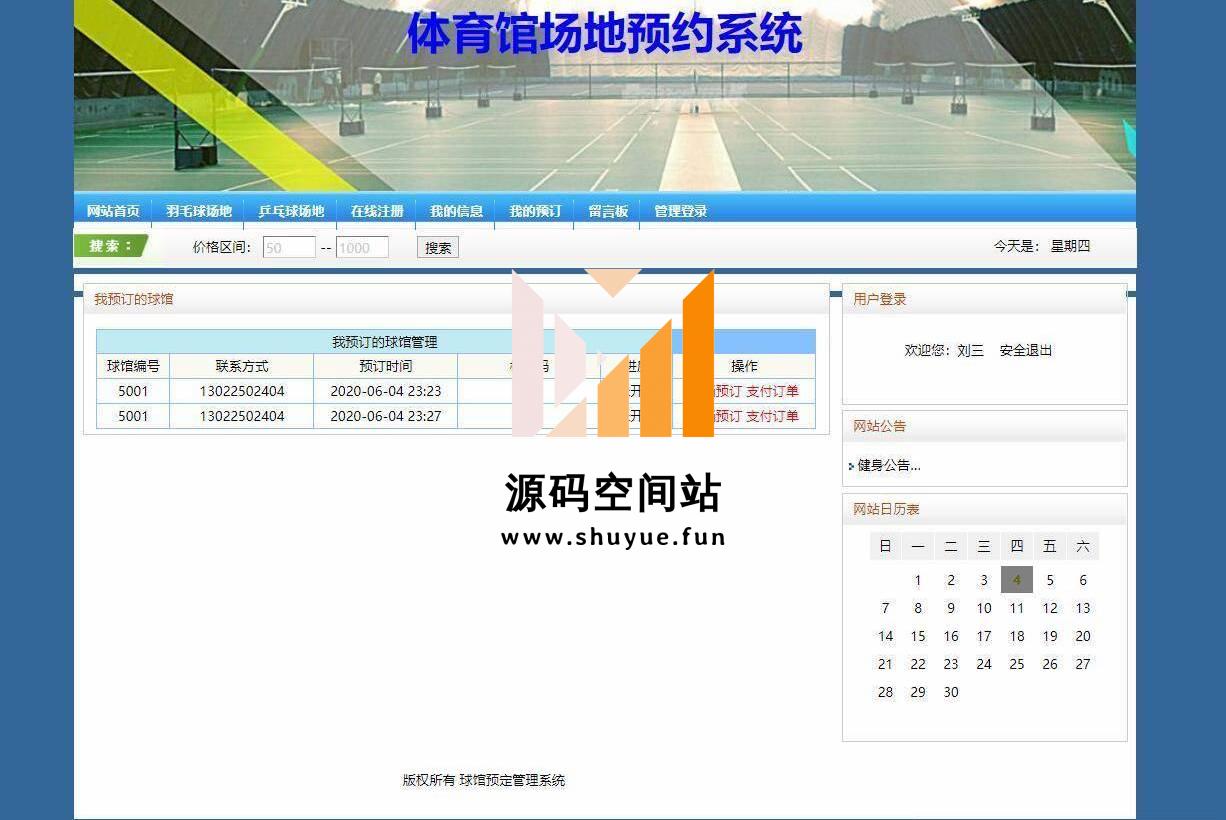Choose date 7 in the calendar
This screenshot has width=1226, height=820.
885,608
